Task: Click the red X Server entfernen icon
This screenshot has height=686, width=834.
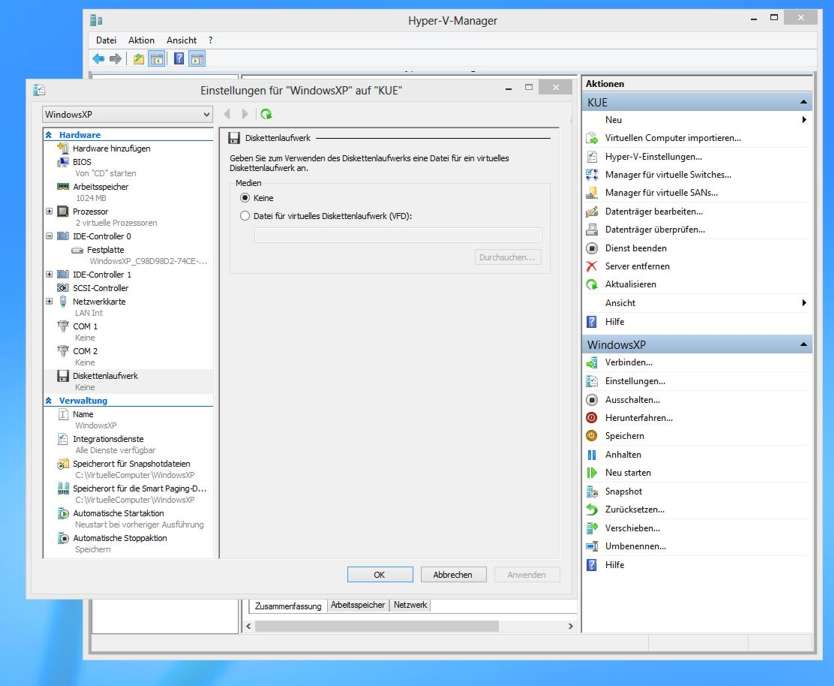Action: tap(591, 266)
